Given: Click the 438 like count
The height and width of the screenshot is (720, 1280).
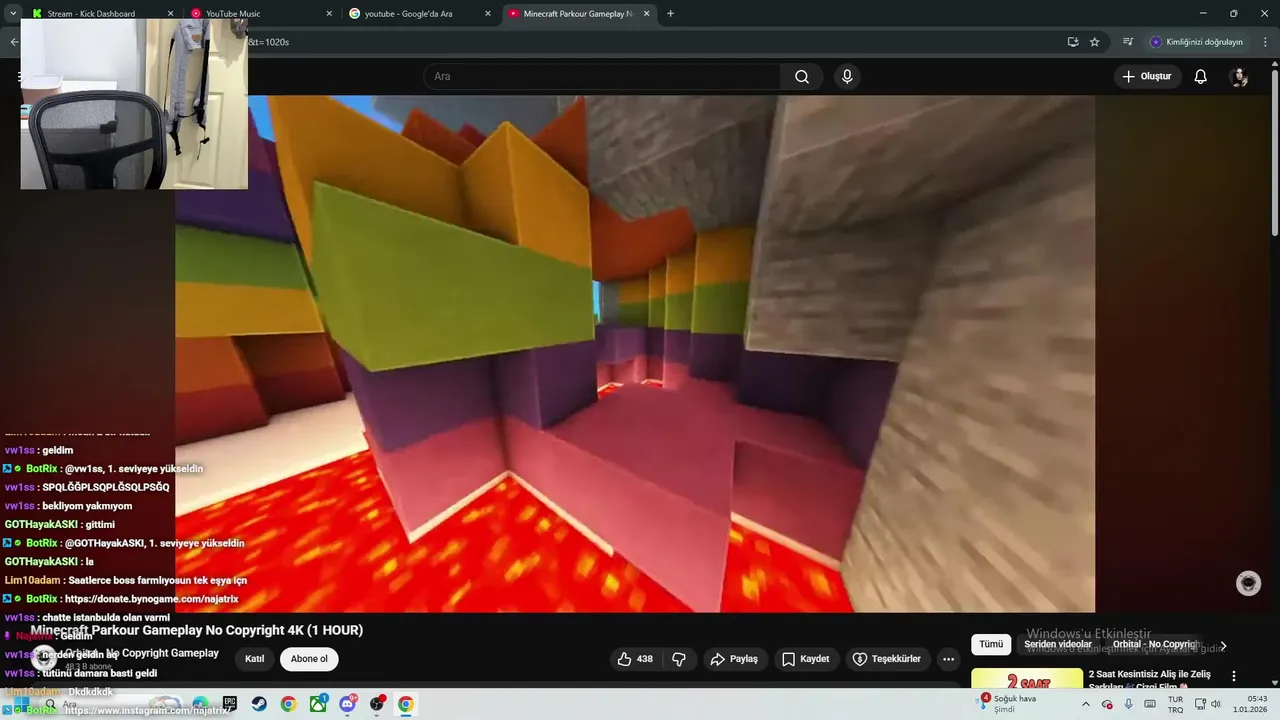Looking at the screenshot, I should [645, 659].
